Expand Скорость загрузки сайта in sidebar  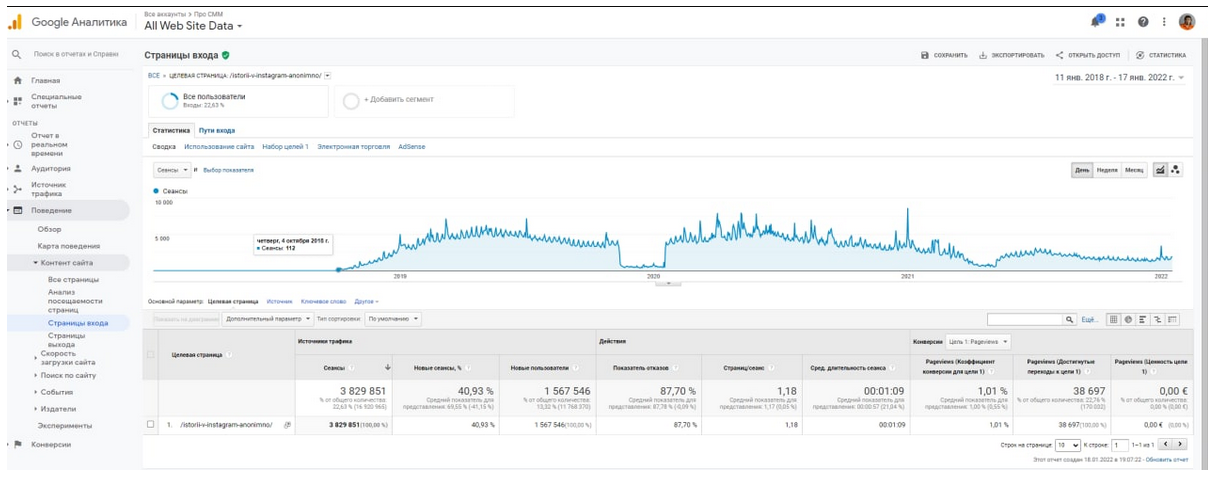pos(36,358)
